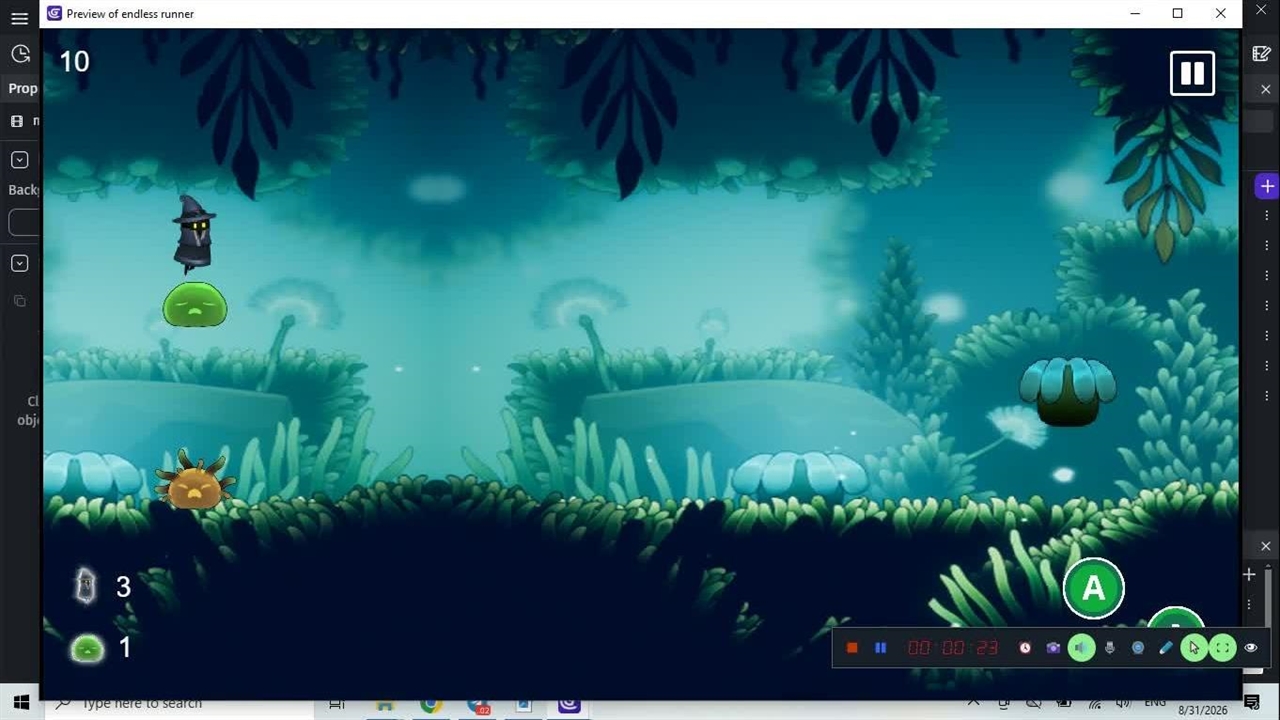The height and width of the screenshot is (720, 1280).
Task: Toggle mouse cursor highlighting in recorder
Action: click(1194, 648)
